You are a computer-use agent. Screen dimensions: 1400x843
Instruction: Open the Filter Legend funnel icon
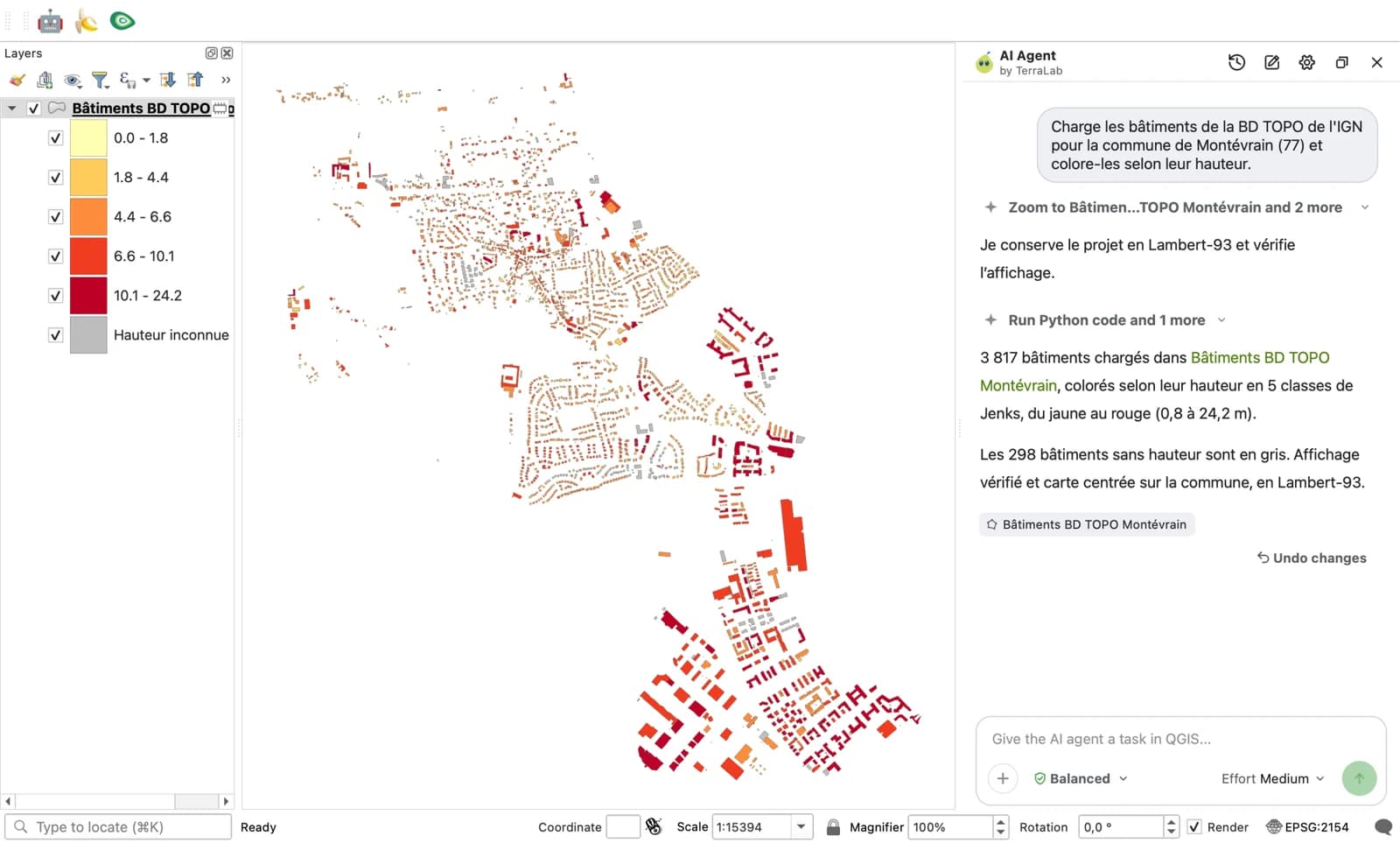click(x=101, y=80)
